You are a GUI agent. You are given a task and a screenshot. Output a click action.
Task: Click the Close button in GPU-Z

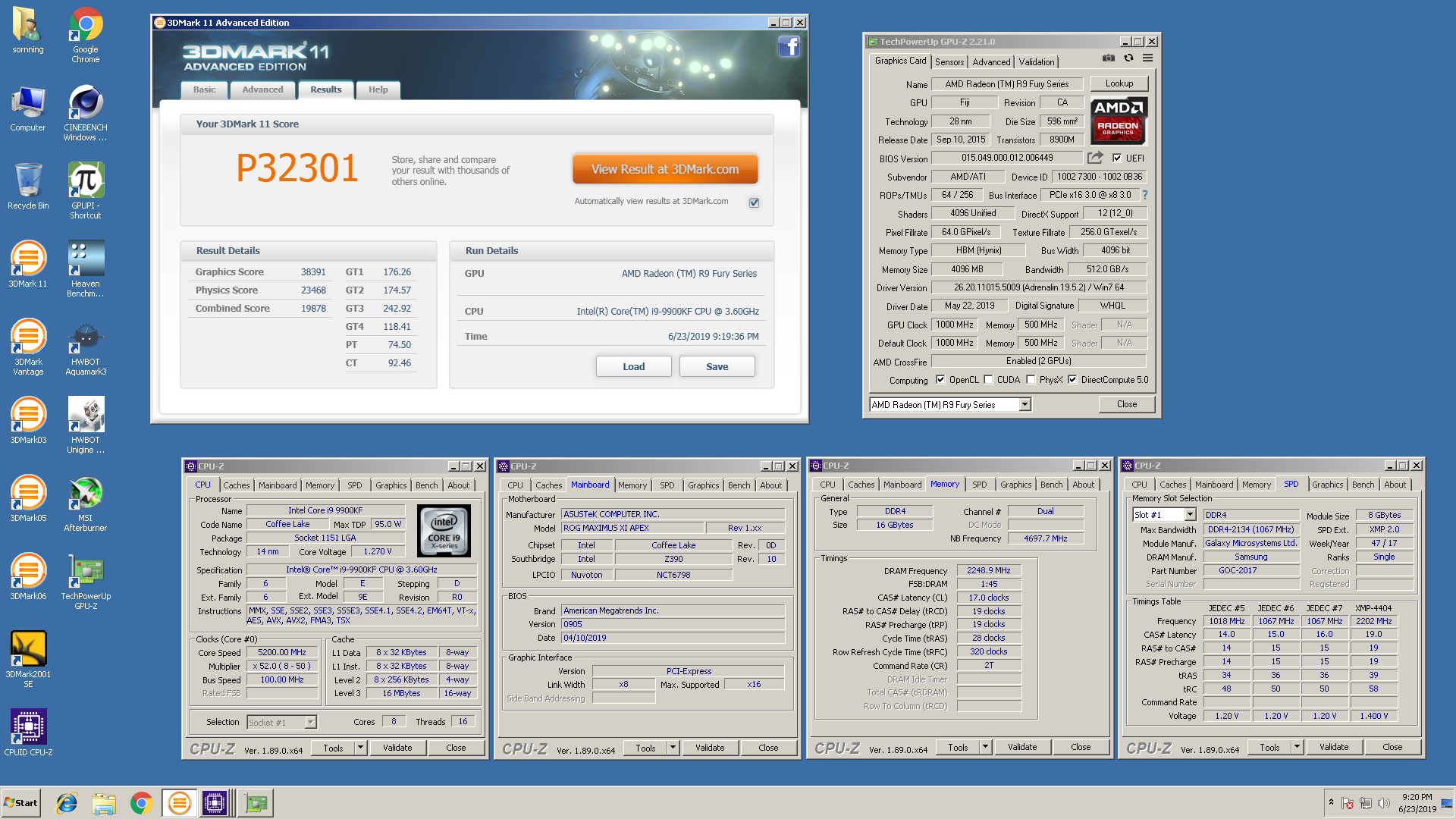1126,404
